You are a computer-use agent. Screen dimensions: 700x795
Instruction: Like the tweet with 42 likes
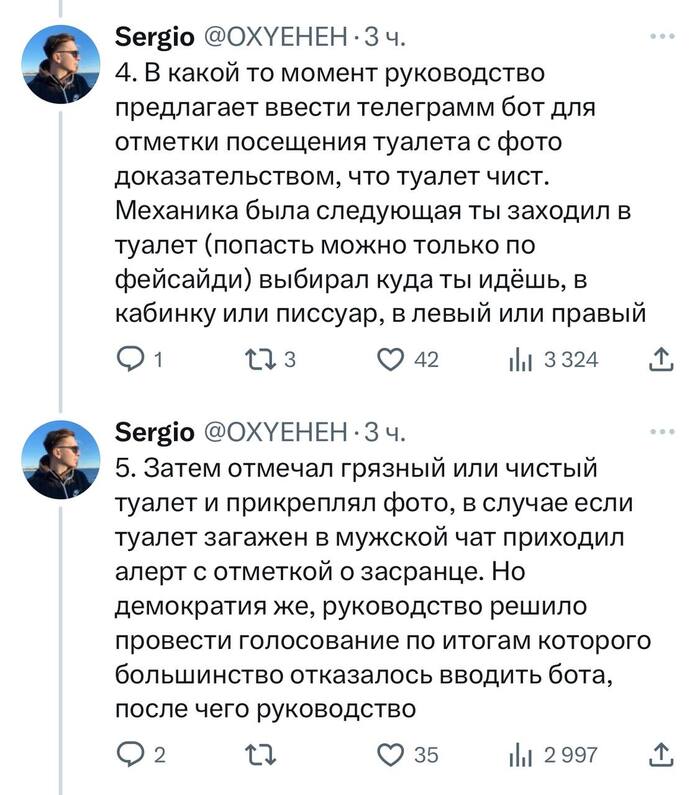pyautogui.click(x=393, y=359)
